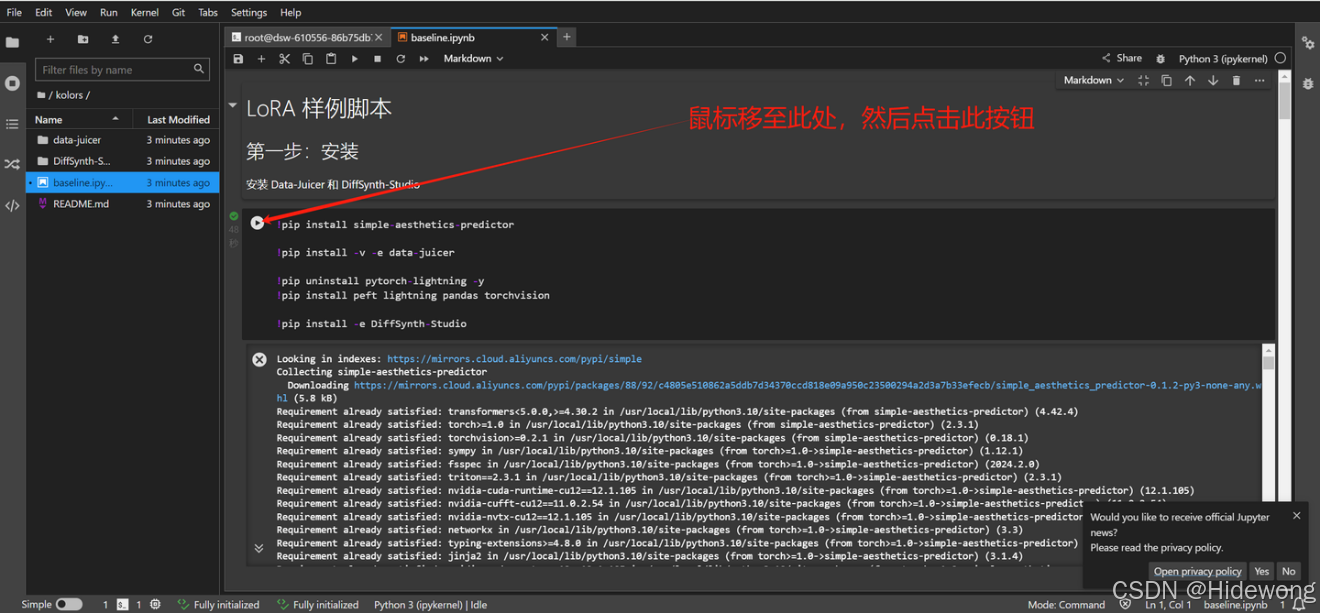The height and width of the screenshot is (613, 1320).
Task: Open the Kernel menu
Action: pos(144,12)
